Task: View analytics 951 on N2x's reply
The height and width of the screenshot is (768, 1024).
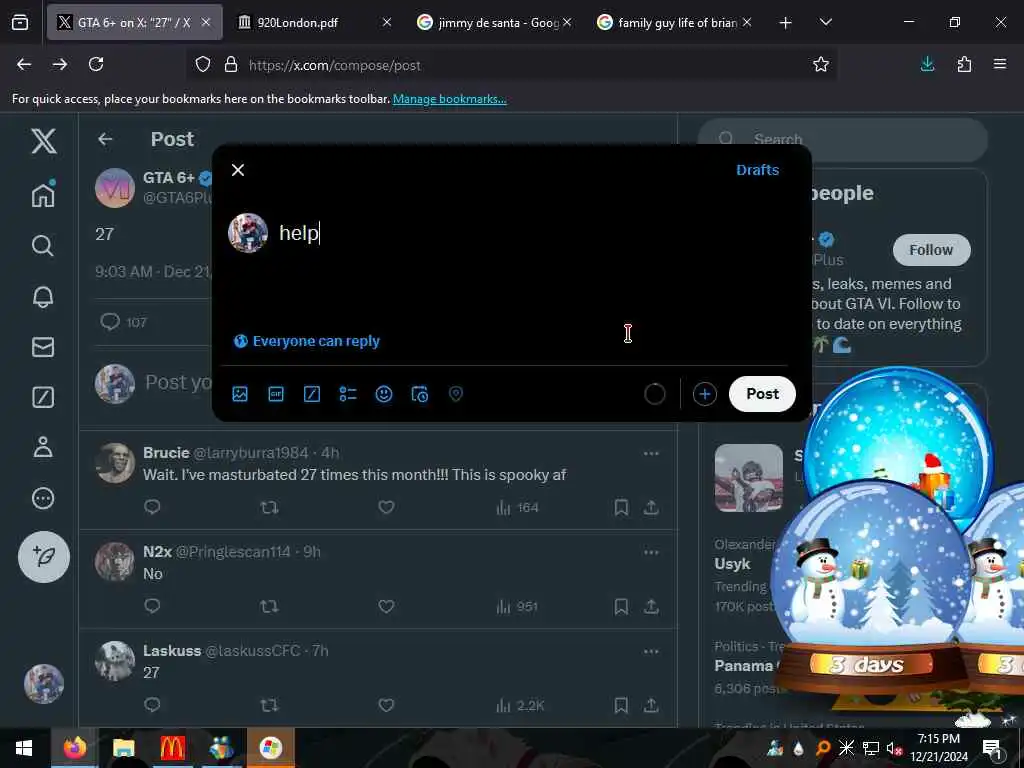Action: 517,607
